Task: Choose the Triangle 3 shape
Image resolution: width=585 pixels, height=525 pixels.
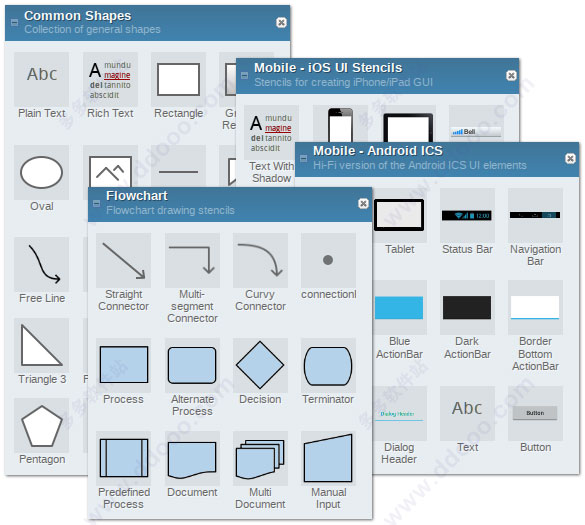Action: [x=41, y=345]
